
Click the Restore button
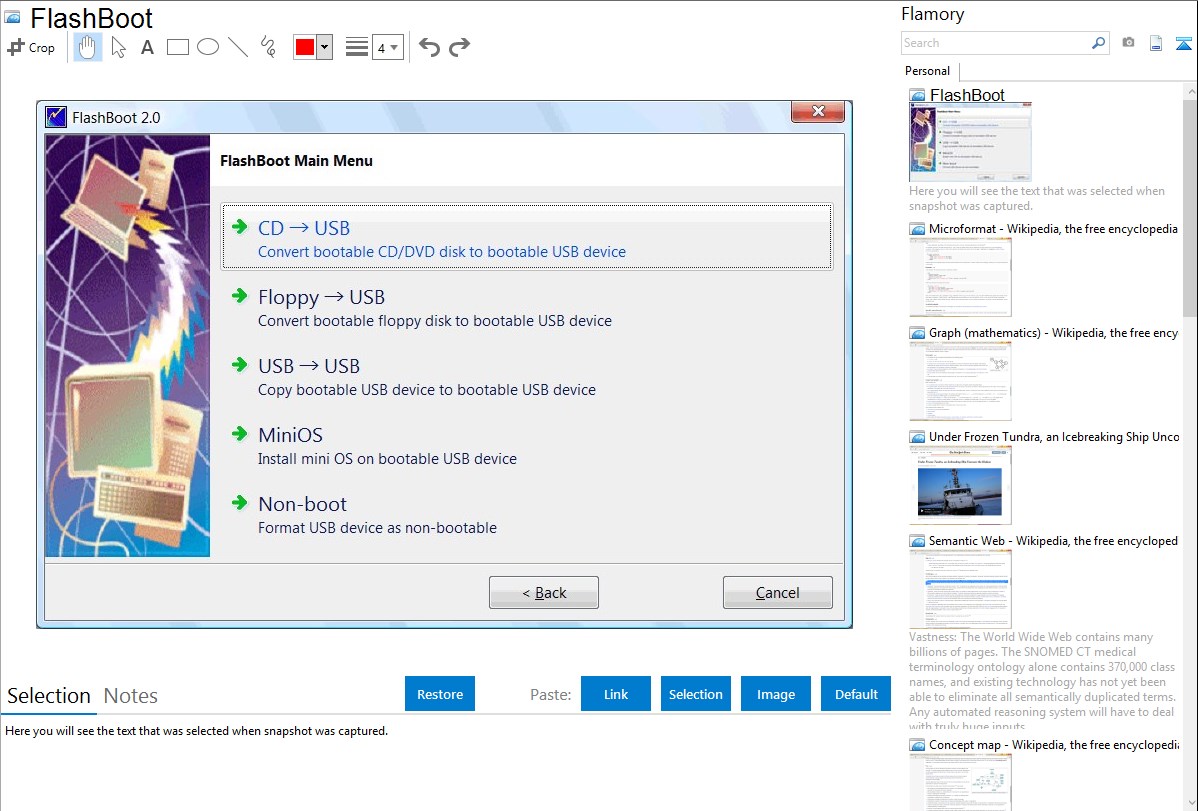click(x=440, y=693)
